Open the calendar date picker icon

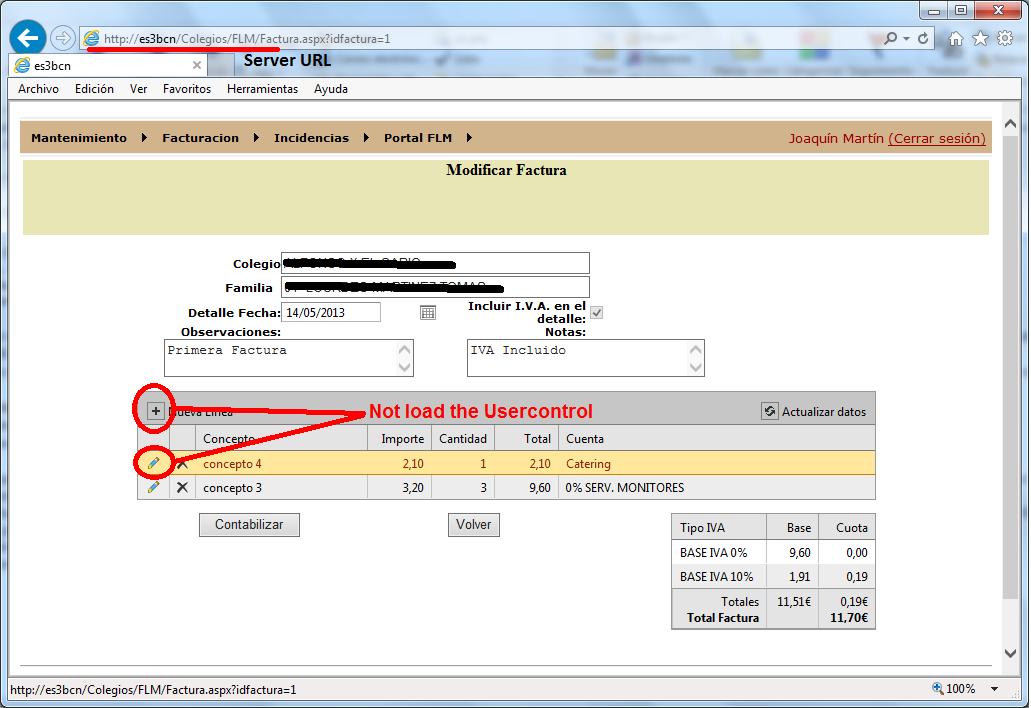tap(428, 312)
